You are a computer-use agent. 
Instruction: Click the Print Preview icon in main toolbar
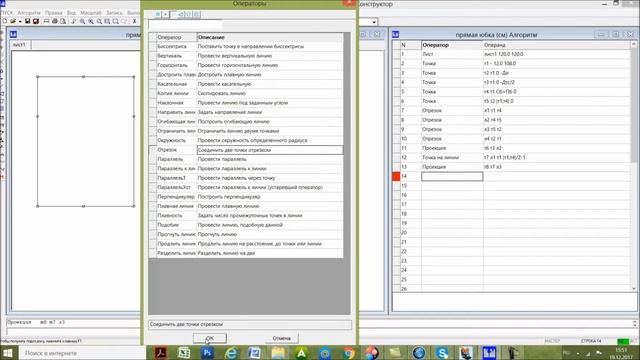[63, 21]
